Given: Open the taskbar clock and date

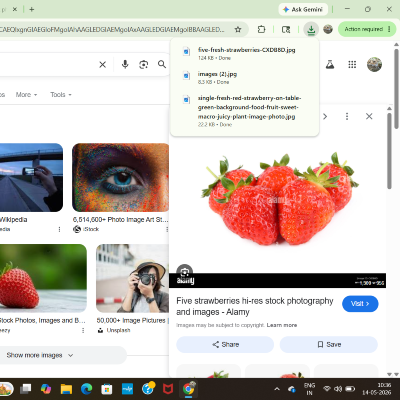Looking at the screenshot, I should (377, 389).
